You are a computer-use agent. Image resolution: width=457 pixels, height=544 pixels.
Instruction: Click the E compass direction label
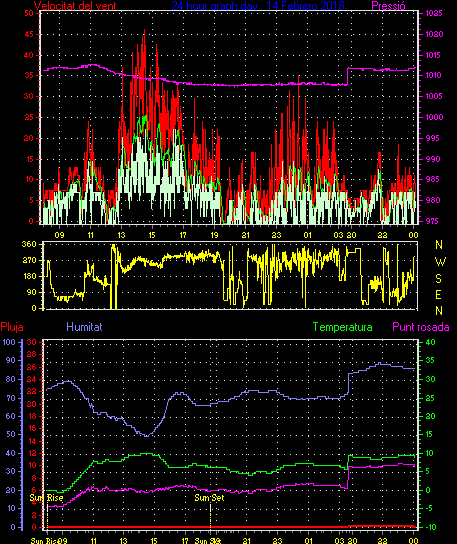click(x=439, y=295)
